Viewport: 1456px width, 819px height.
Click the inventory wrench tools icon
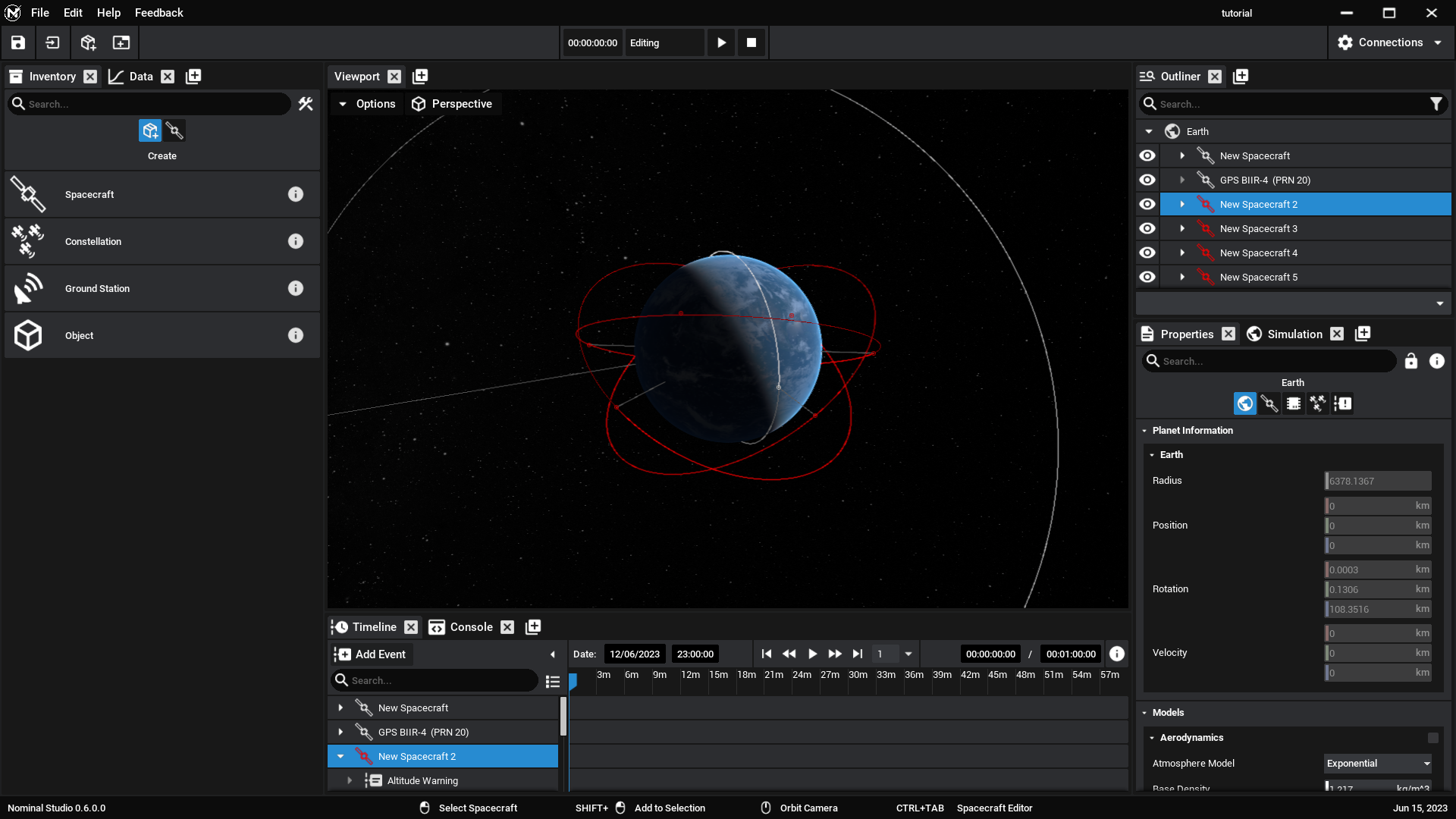(x=306, y=104)
